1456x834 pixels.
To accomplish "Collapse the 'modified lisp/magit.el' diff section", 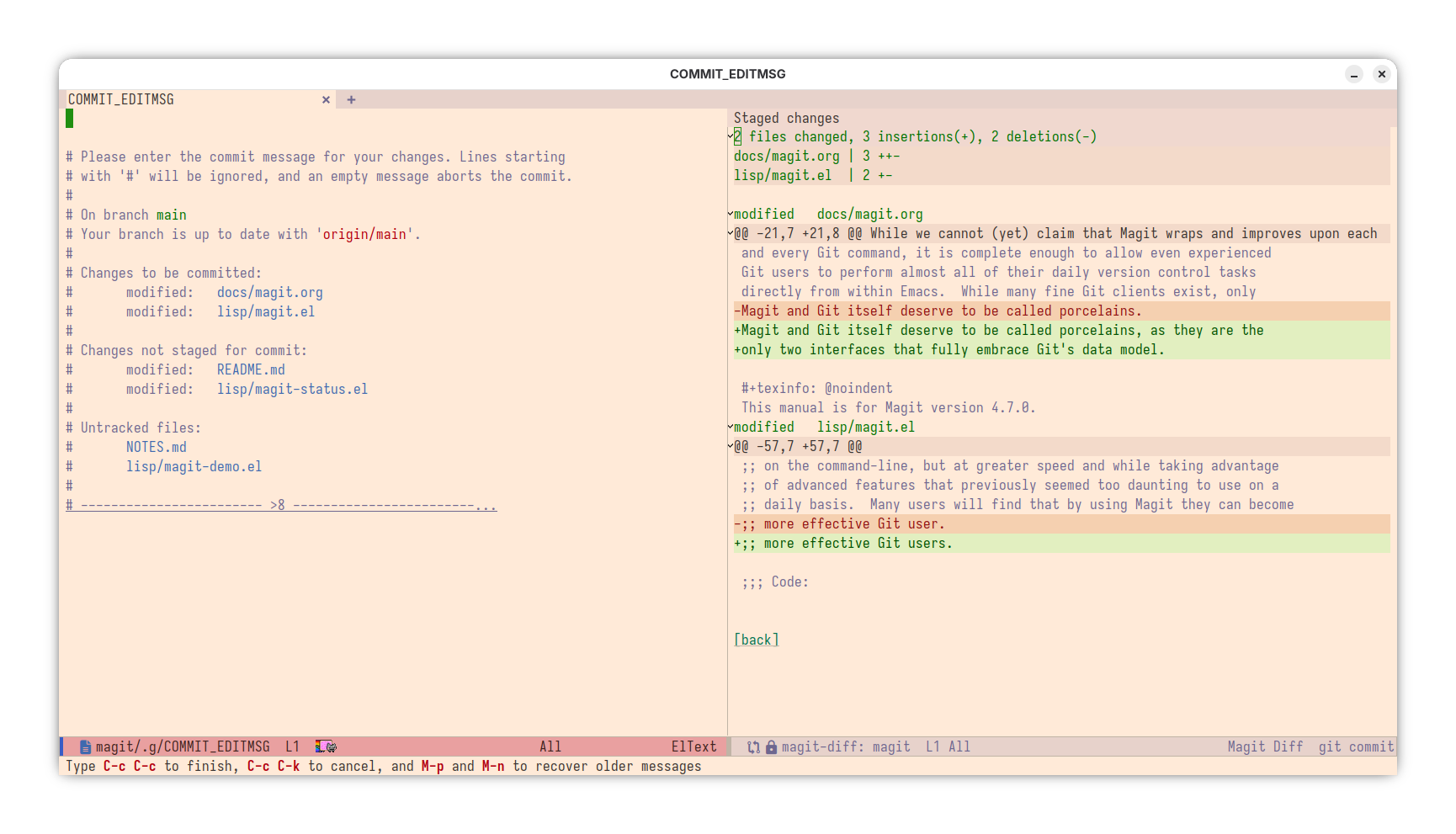I will pos(731,427).
